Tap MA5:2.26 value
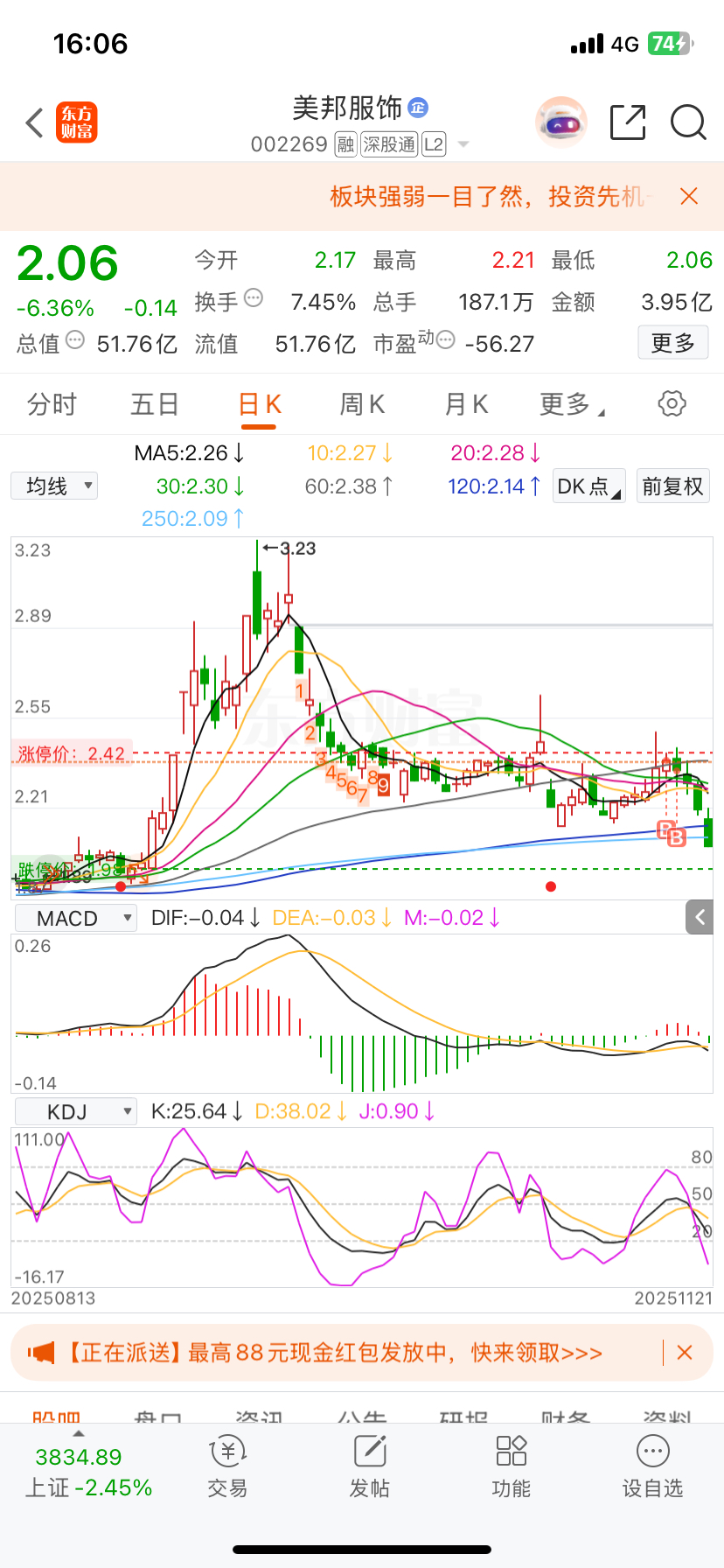Screen dimensions: 724x1568 tap(190, 453)
